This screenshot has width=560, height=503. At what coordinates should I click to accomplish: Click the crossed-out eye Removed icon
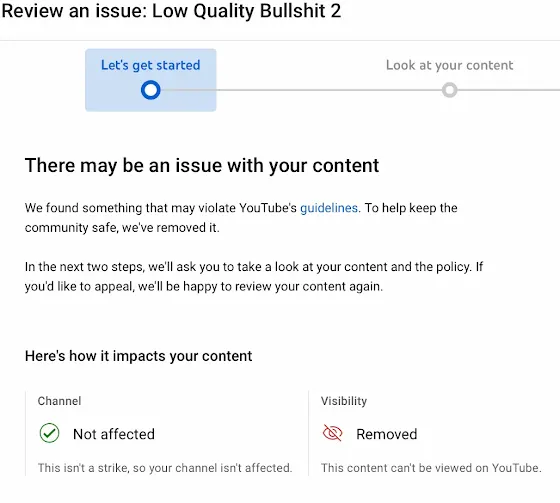pos(332,433)
